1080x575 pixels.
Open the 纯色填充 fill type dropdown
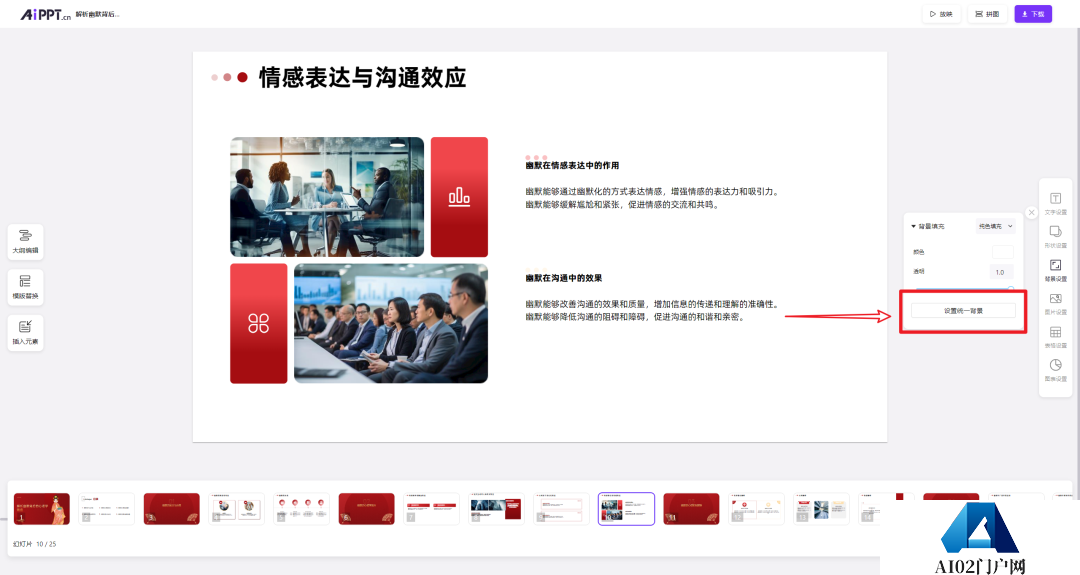pyautogui.click(x=996, y=226)
